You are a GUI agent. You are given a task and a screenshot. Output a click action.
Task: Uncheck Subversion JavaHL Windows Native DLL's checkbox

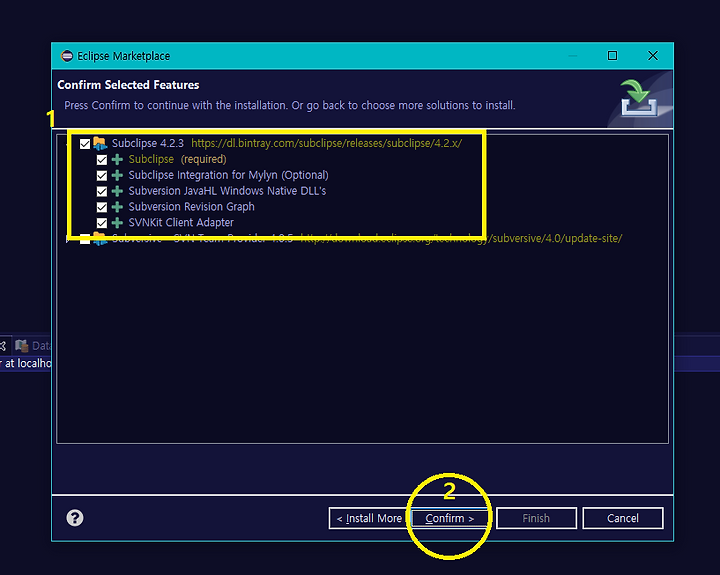pyautogui.click(x=101, y=192)
